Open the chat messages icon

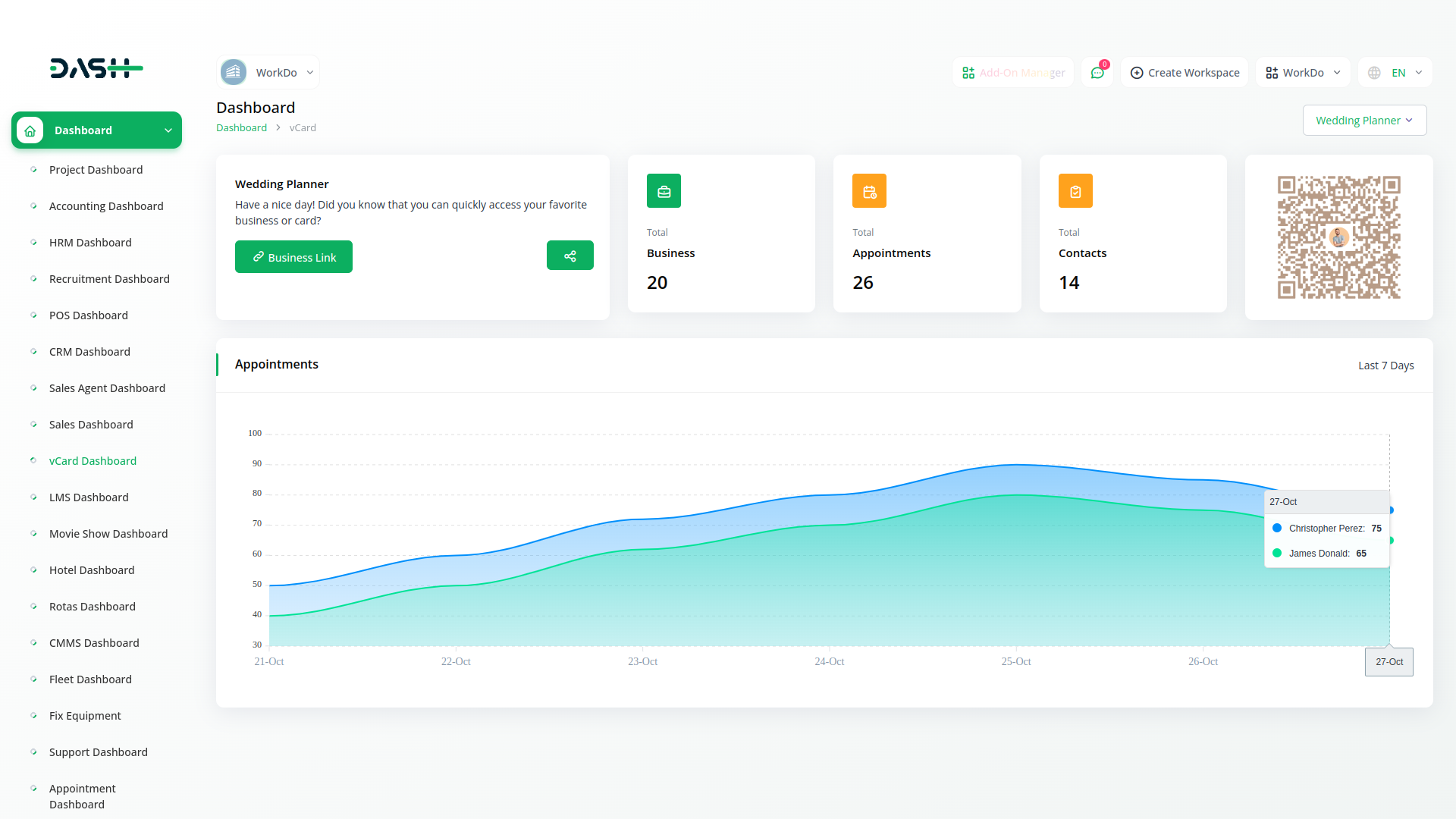tap(1097, 73)
